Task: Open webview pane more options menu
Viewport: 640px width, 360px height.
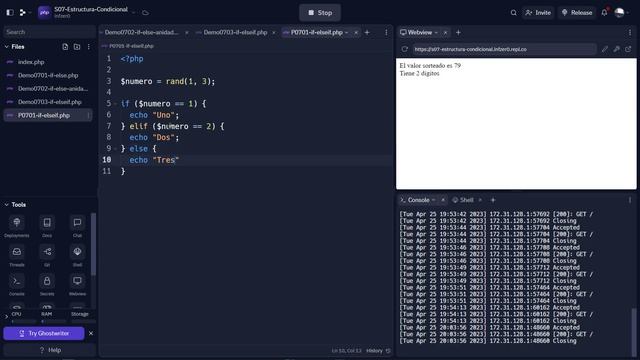Action: [630, 32]
